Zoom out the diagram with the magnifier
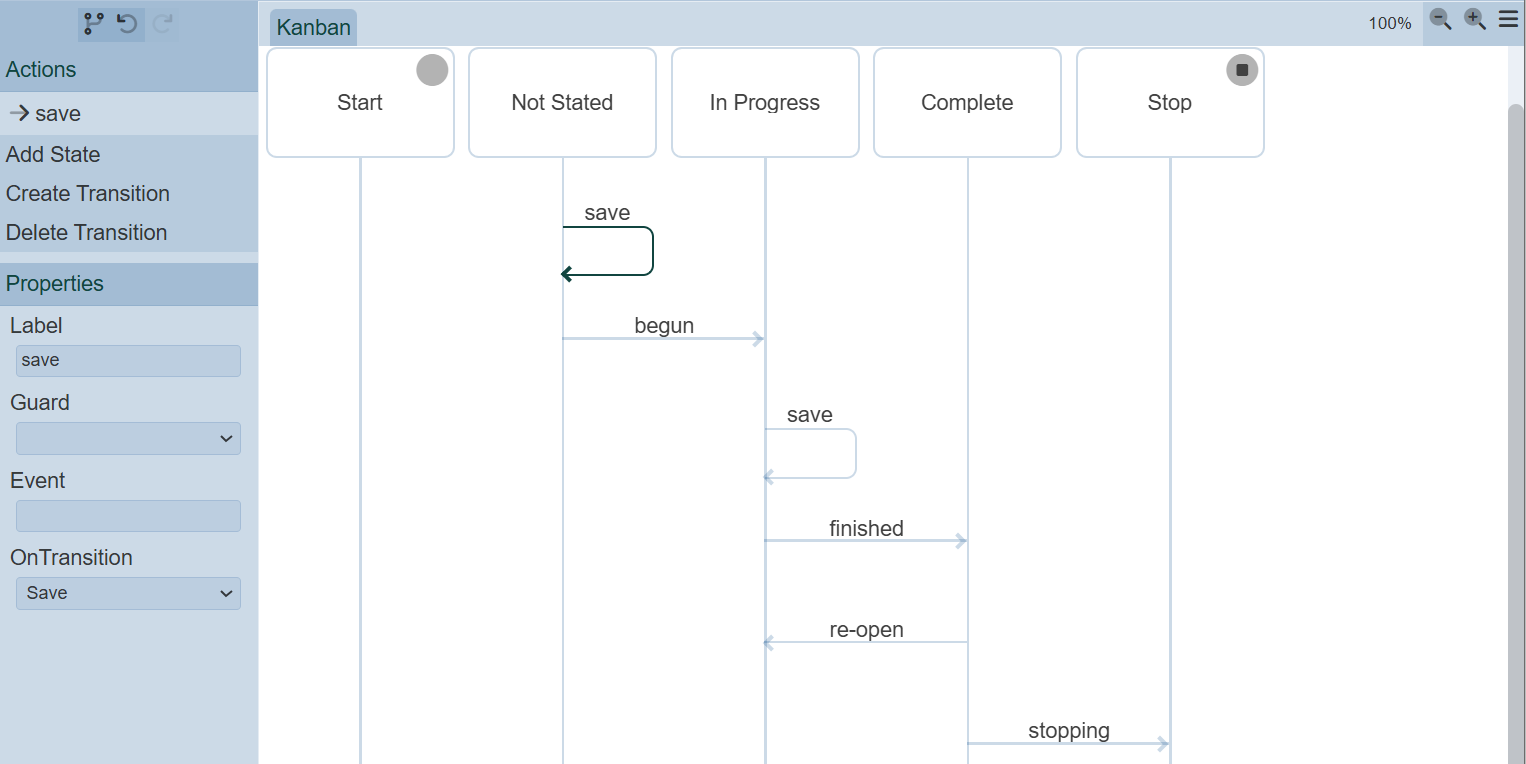This screenshot has width=1526, height=764. 1440,19
